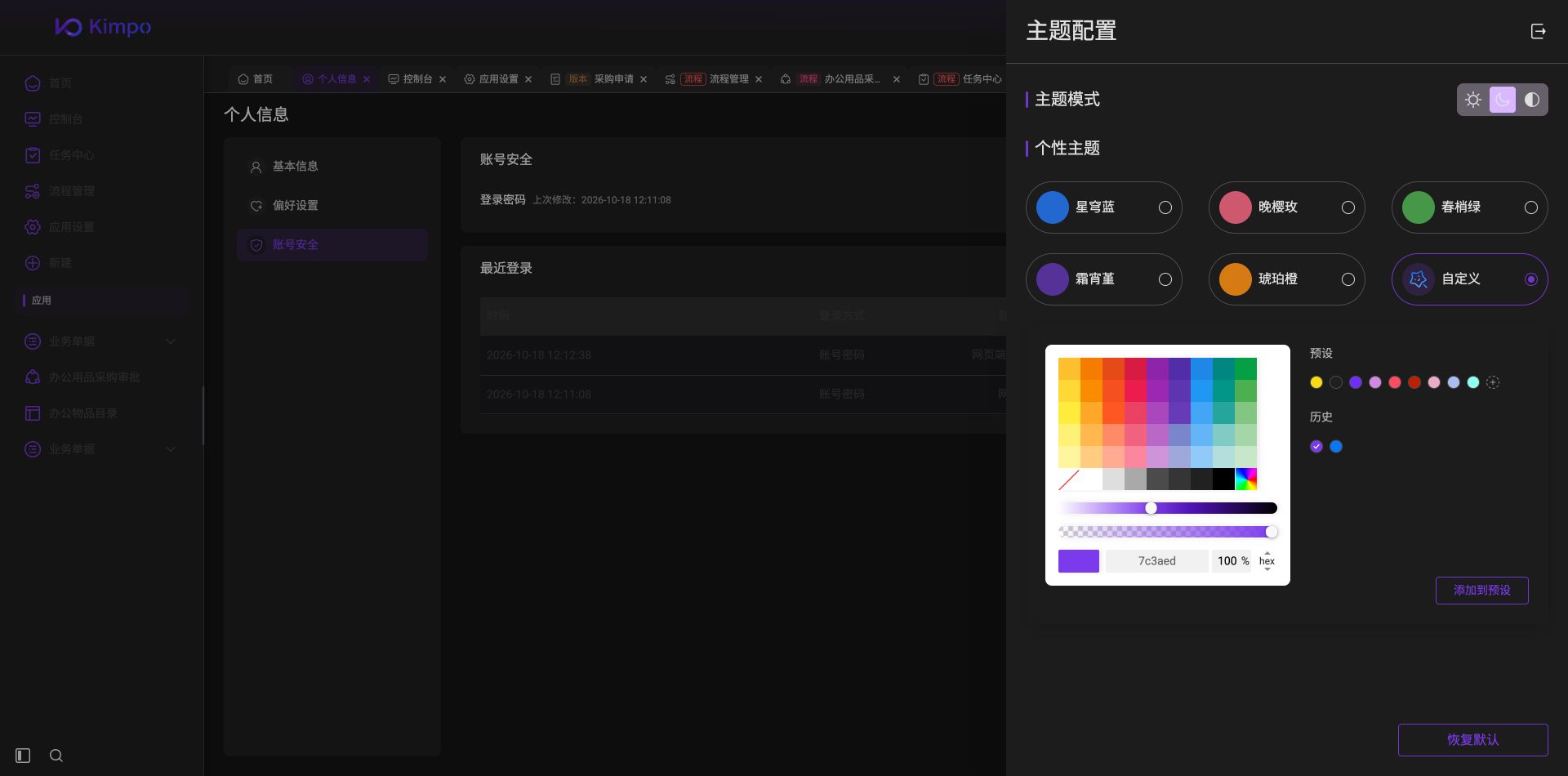The height and width of the screenshot is (776, 1568).
Task: Close the 采购申请 tab
Action: click(x=644, y=79)
